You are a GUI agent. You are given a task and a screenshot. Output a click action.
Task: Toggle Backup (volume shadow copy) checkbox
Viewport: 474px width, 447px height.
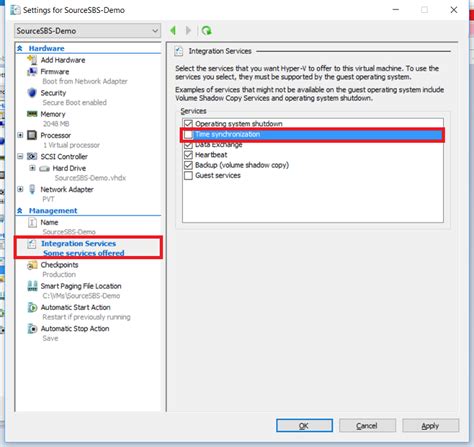point(188,165)
